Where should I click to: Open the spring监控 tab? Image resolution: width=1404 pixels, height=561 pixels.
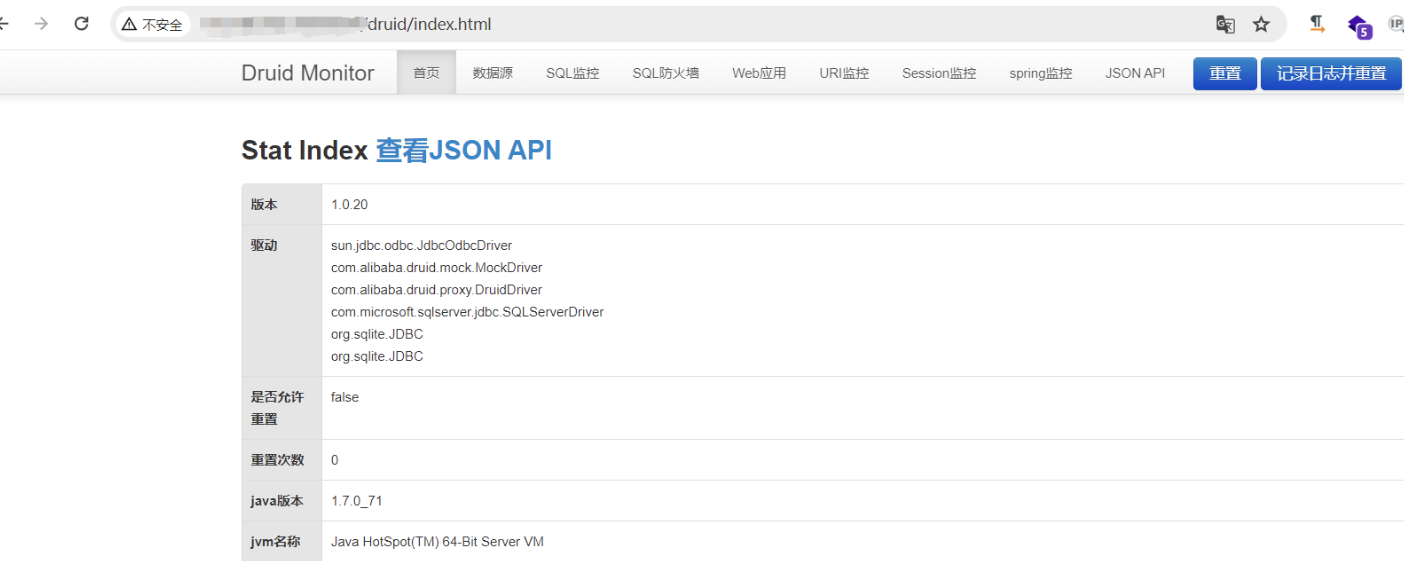tap(1040, 73)
